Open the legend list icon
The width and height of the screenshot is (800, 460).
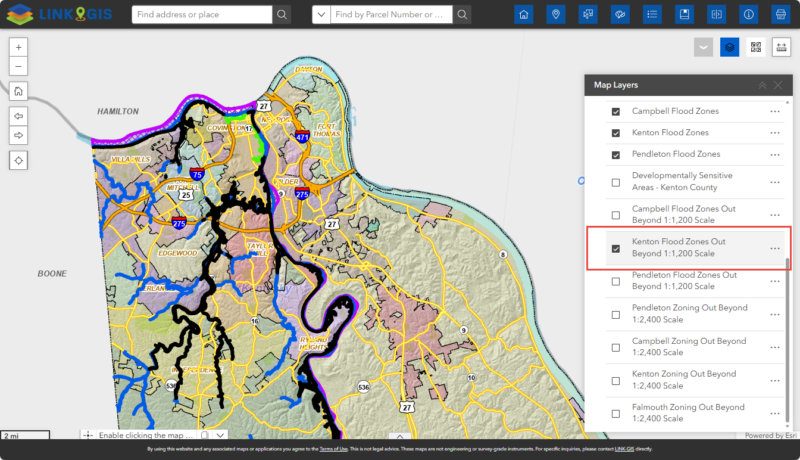(652, 14)
